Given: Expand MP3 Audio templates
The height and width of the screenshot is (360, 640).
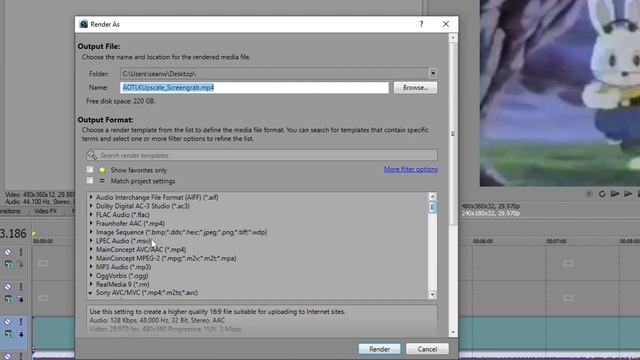Looking at the screenshot, I should [x=91, y=267].
